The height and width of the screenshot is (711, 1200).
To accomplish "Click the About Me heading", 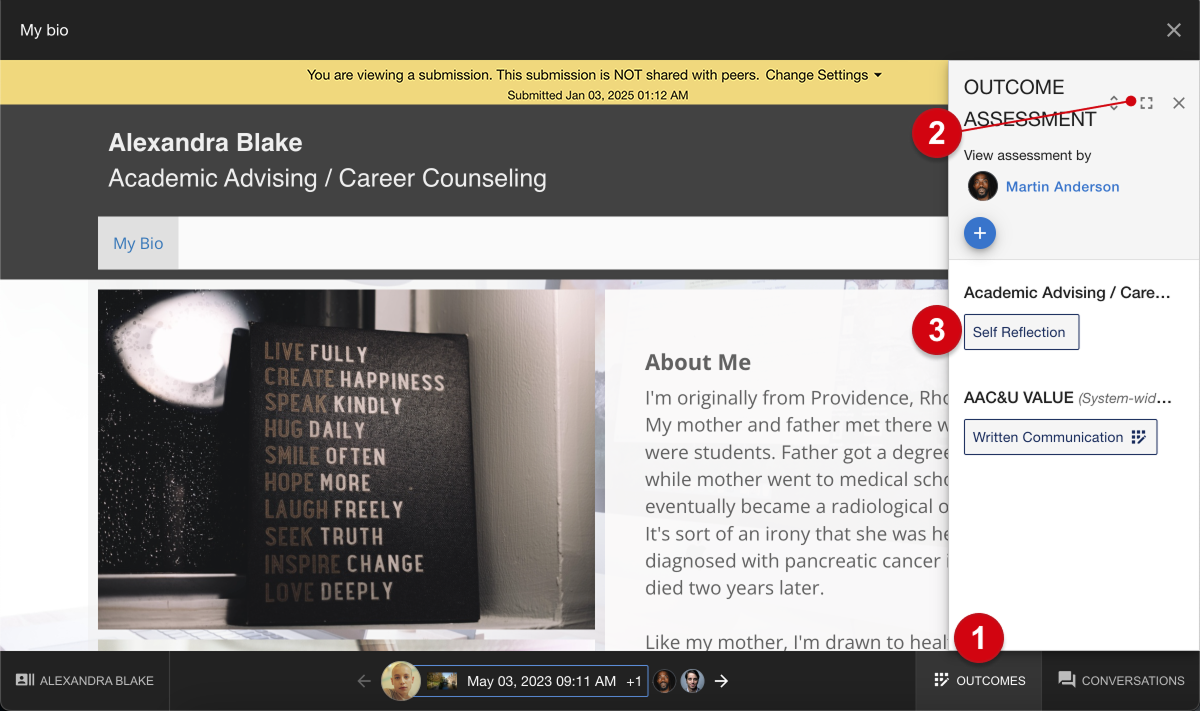I will [698, 362].
